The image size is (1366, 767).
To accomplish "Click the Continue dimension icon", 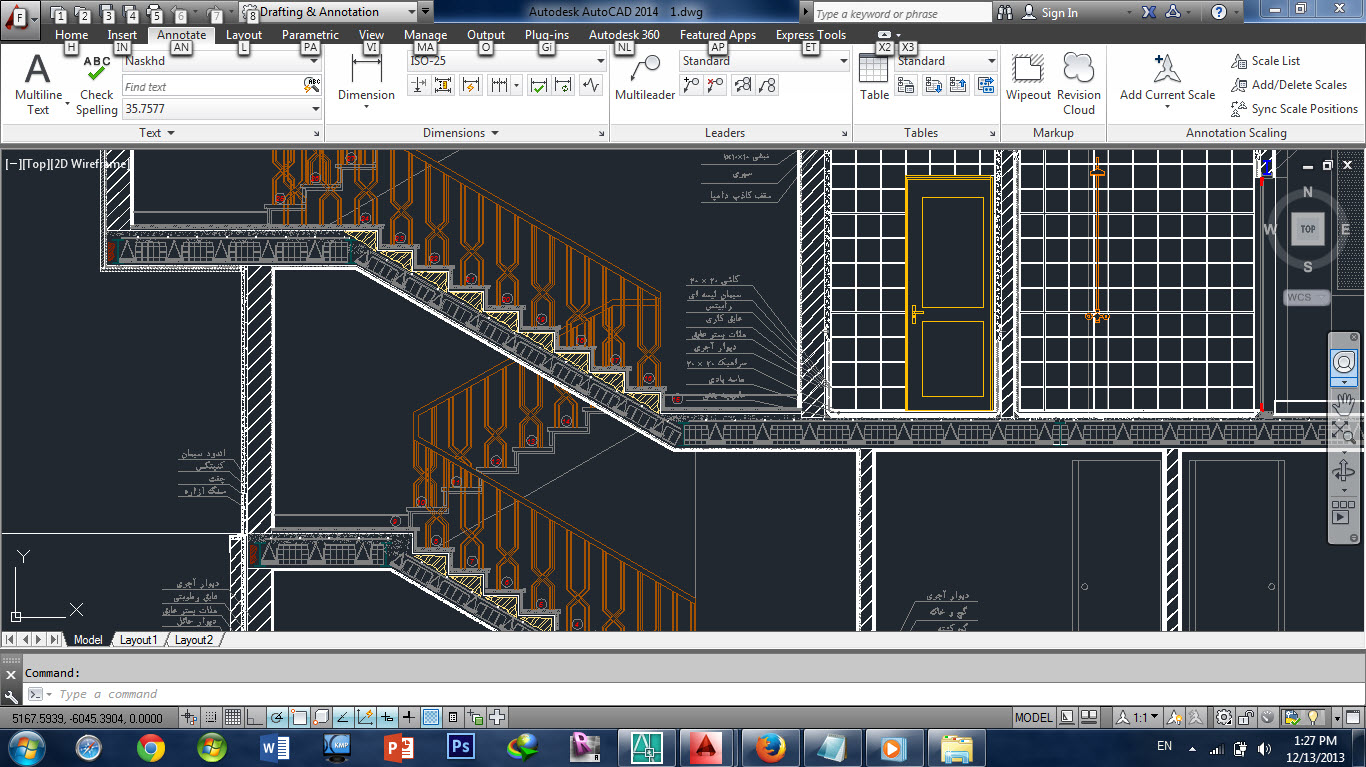I will 499,86.
